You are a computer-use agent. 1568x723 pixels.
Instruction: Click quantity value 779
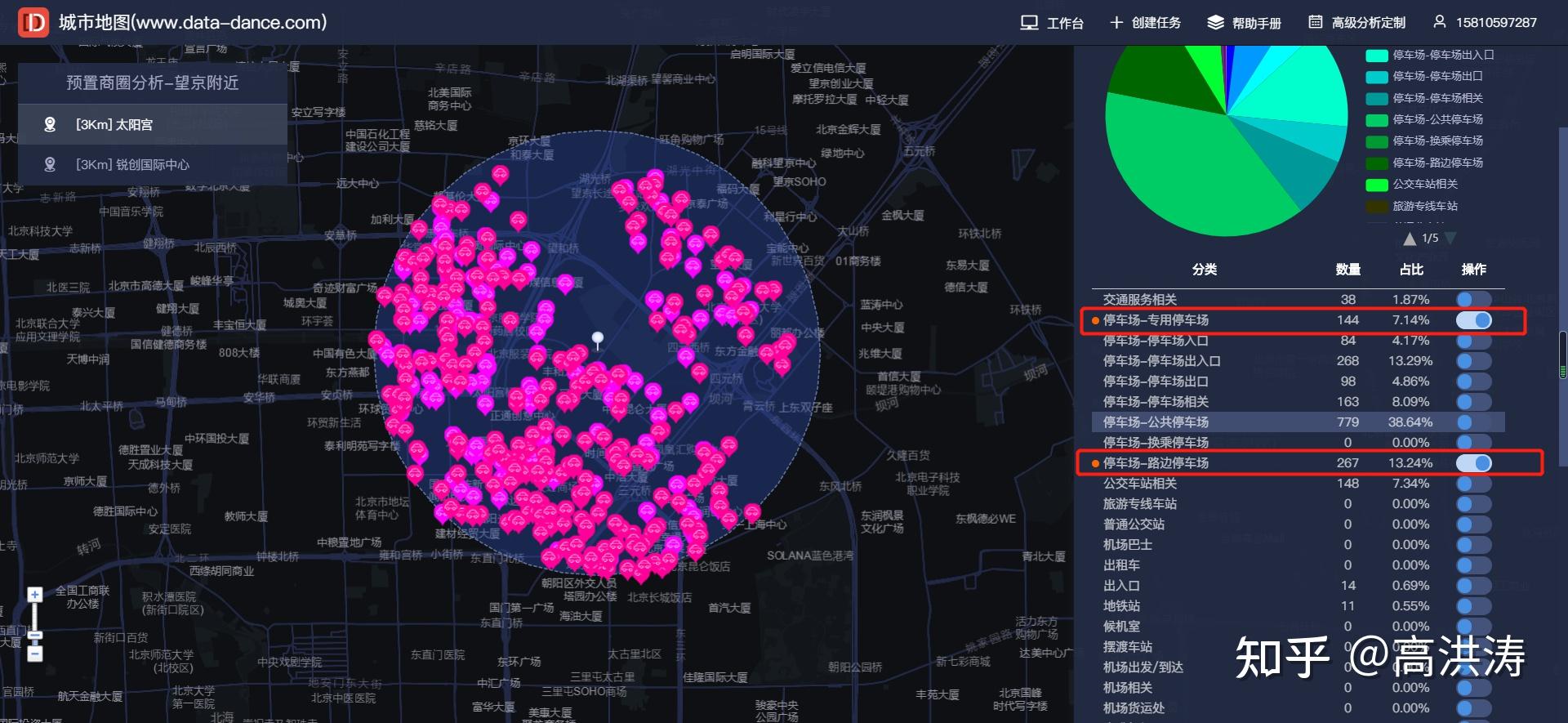pyautogui.click(x=1347, y=422)
